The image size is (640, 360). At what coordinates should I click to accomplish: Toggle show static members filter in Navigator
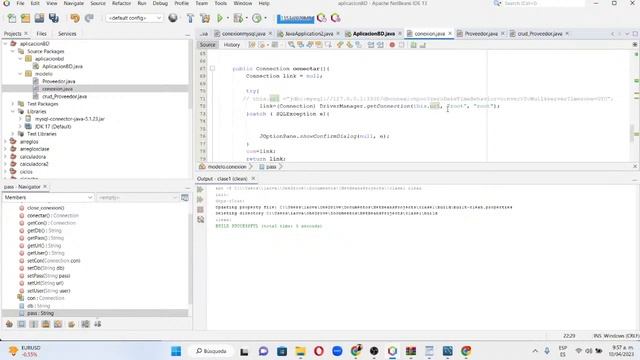coord(33,324)
